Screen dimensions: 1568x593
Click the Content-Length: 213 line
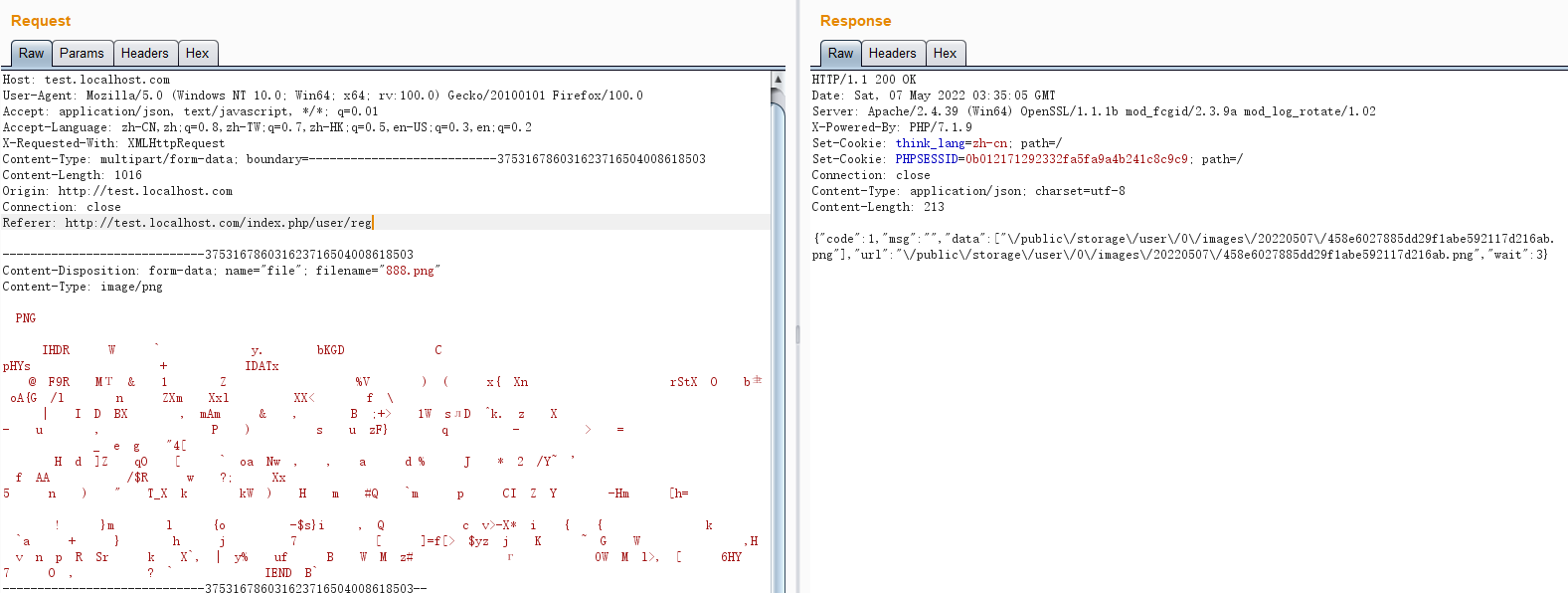878,207
